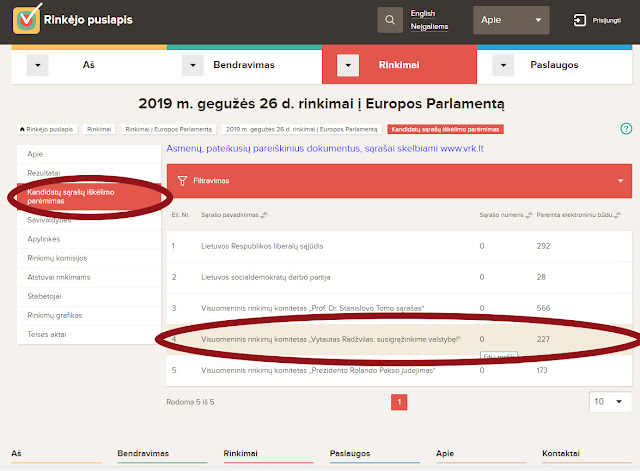Expand the Aš menu arrow
This screenshot has height=471, width=640.
(38, 65)
